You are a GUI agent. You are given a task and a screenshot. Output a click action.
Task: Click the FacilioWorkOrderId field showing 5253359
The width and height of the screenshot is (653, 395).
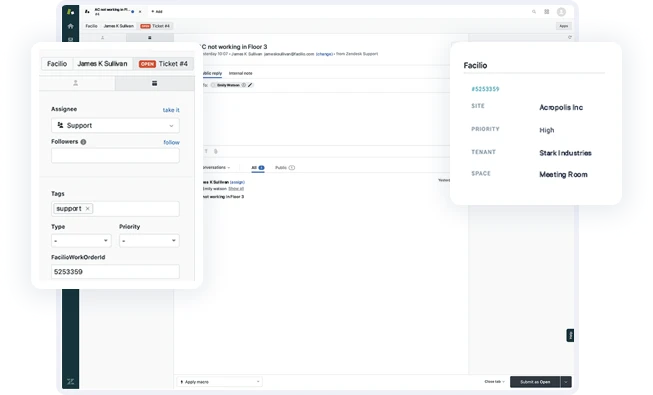pos(115,272)
